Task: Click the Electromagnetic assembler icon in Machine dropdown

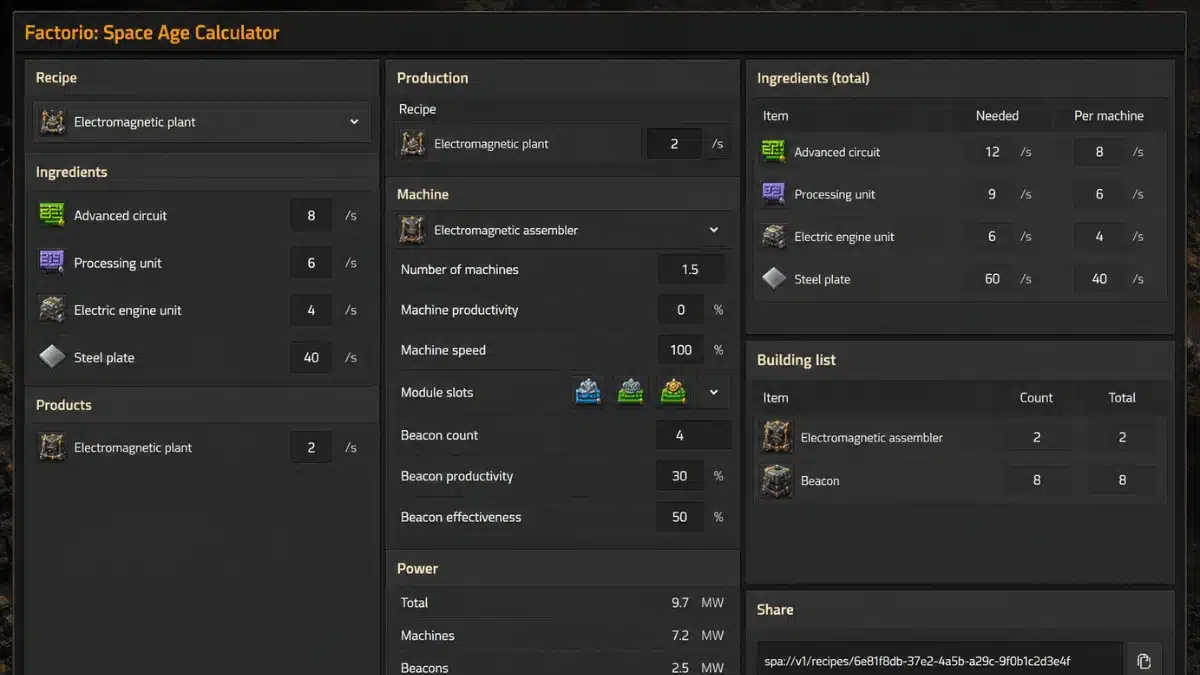Action: 413,230
